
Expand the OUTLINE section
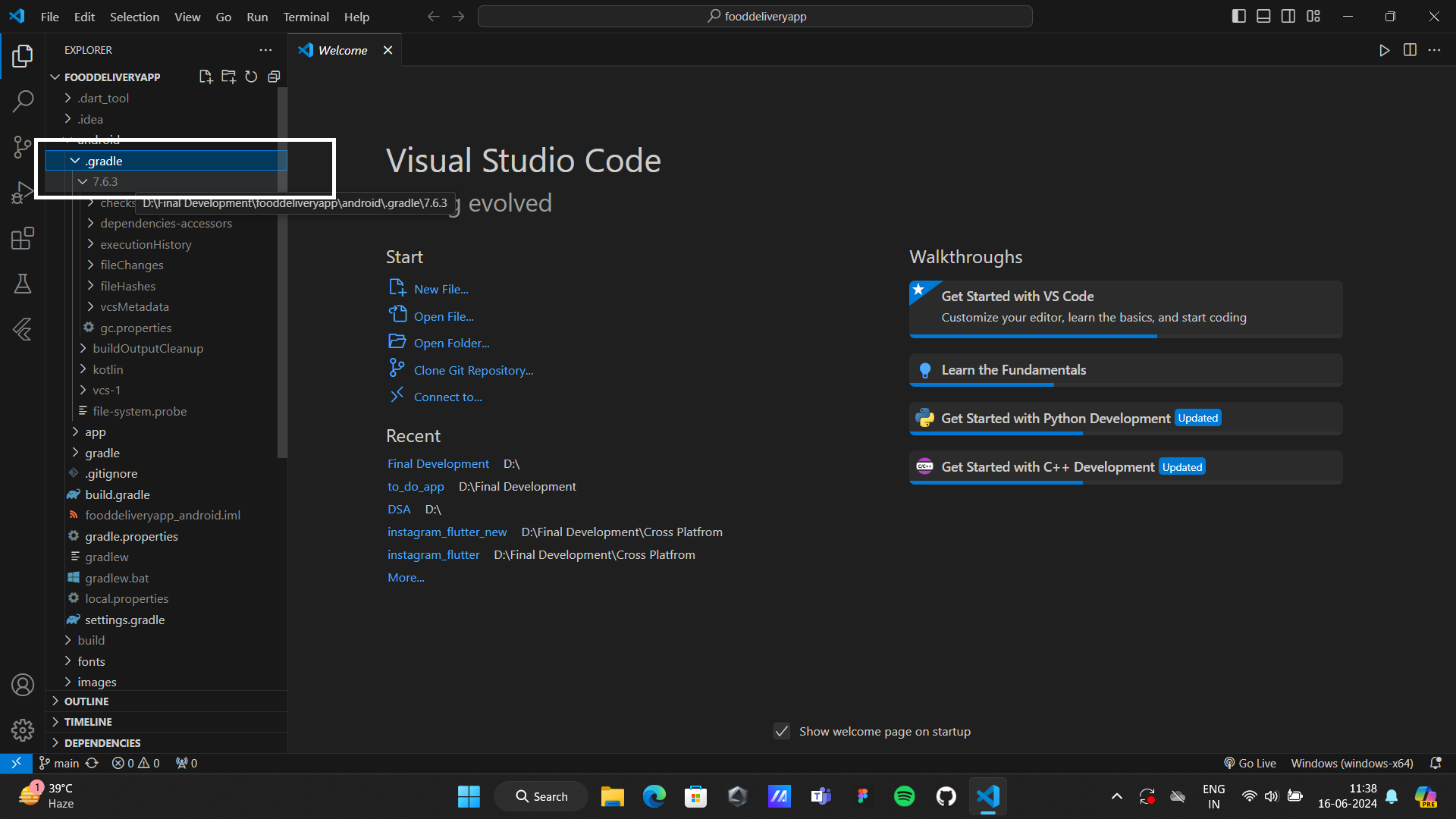pyautogui.click(x=86, y=701)
